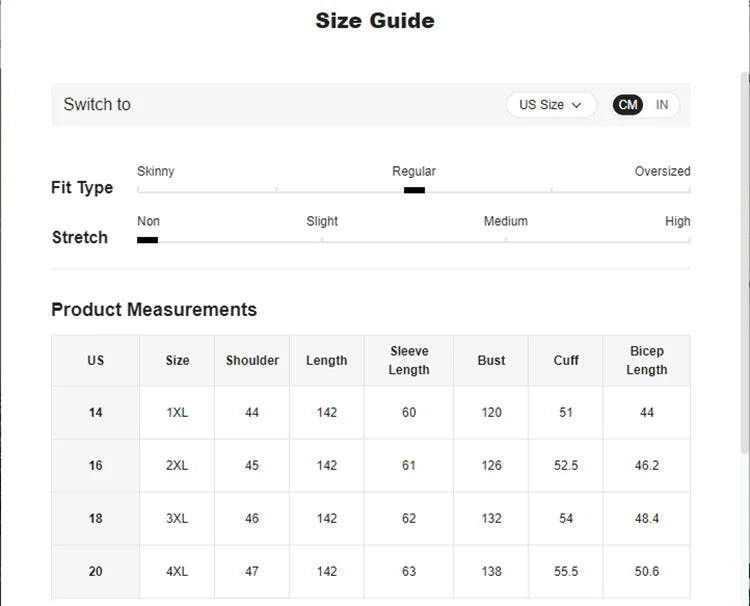The width and height of the screenshot is (750, 606).
Task: Click the chevron arrow beside US Size
Action: click(x=577, y=105)
